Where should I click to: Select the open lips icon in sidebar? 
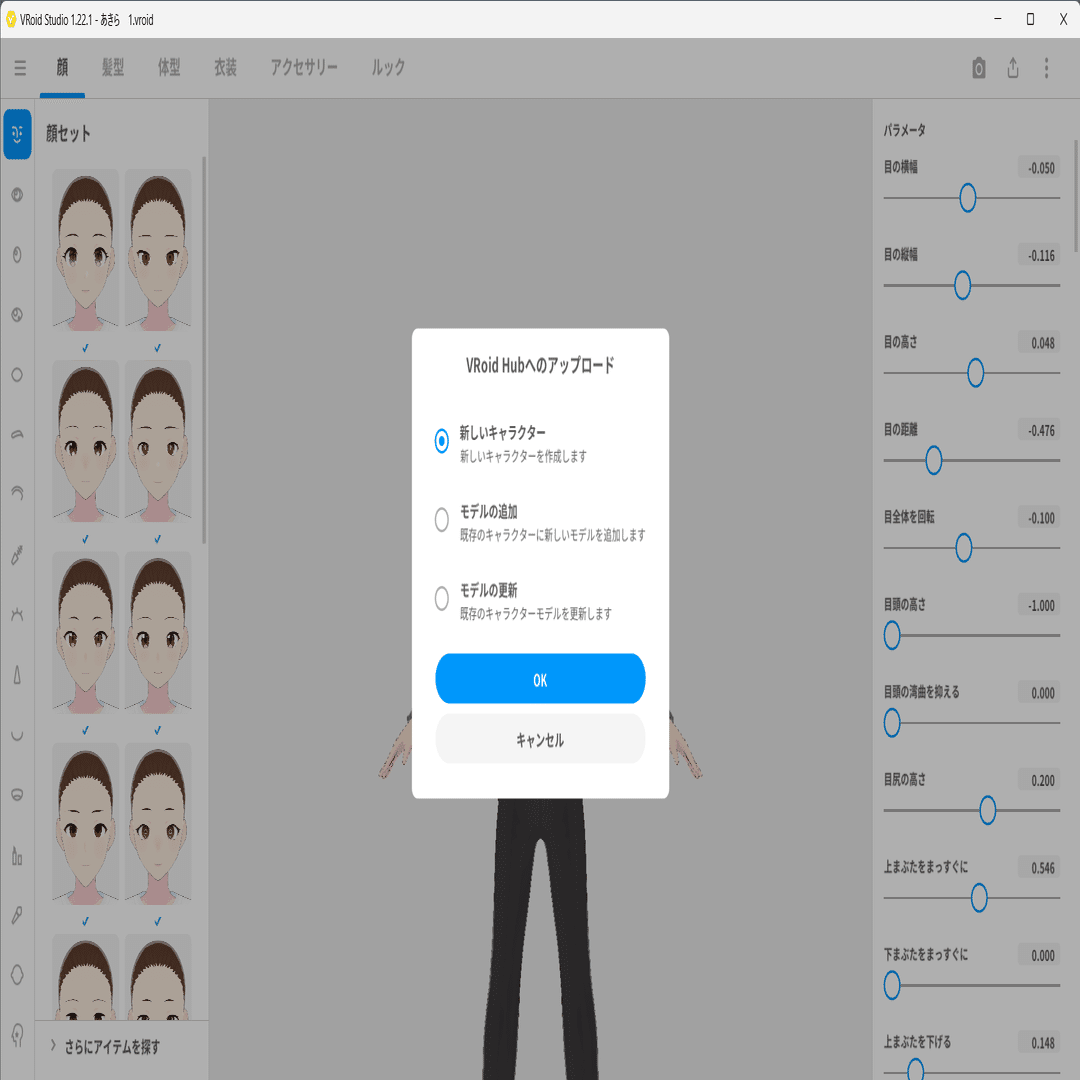click(x=17, y=795)
